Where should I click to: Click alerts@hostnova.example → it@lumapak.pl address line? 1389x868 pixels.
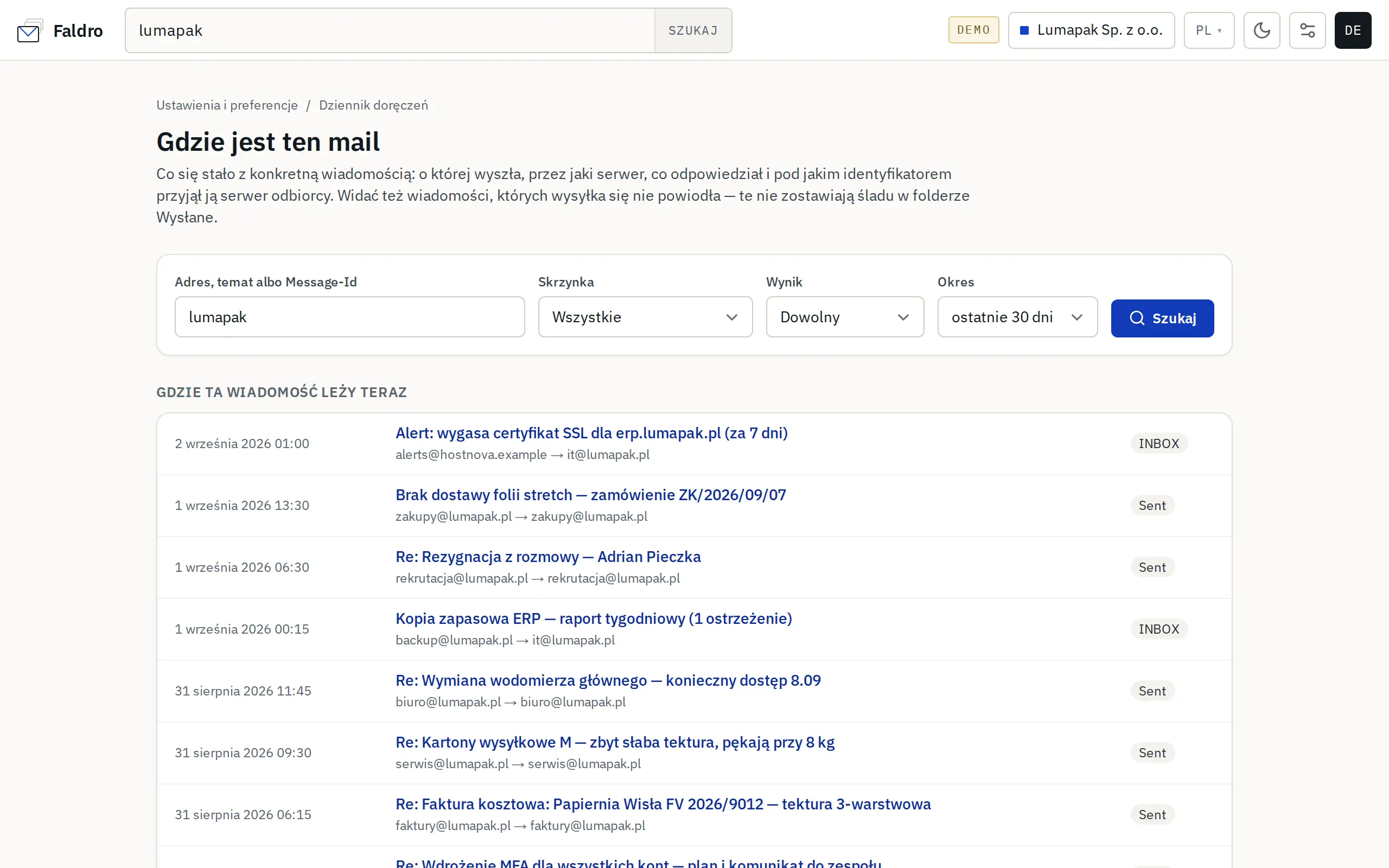point(523,455)
